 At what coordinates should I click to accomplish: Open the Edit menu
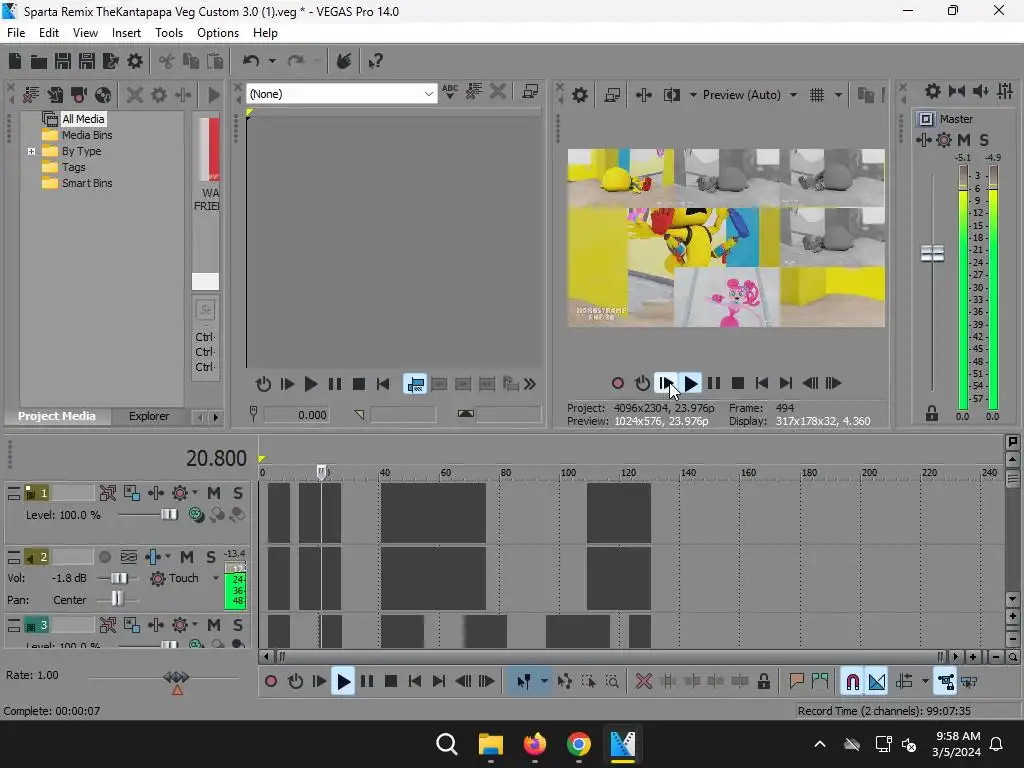click(49, 33)
